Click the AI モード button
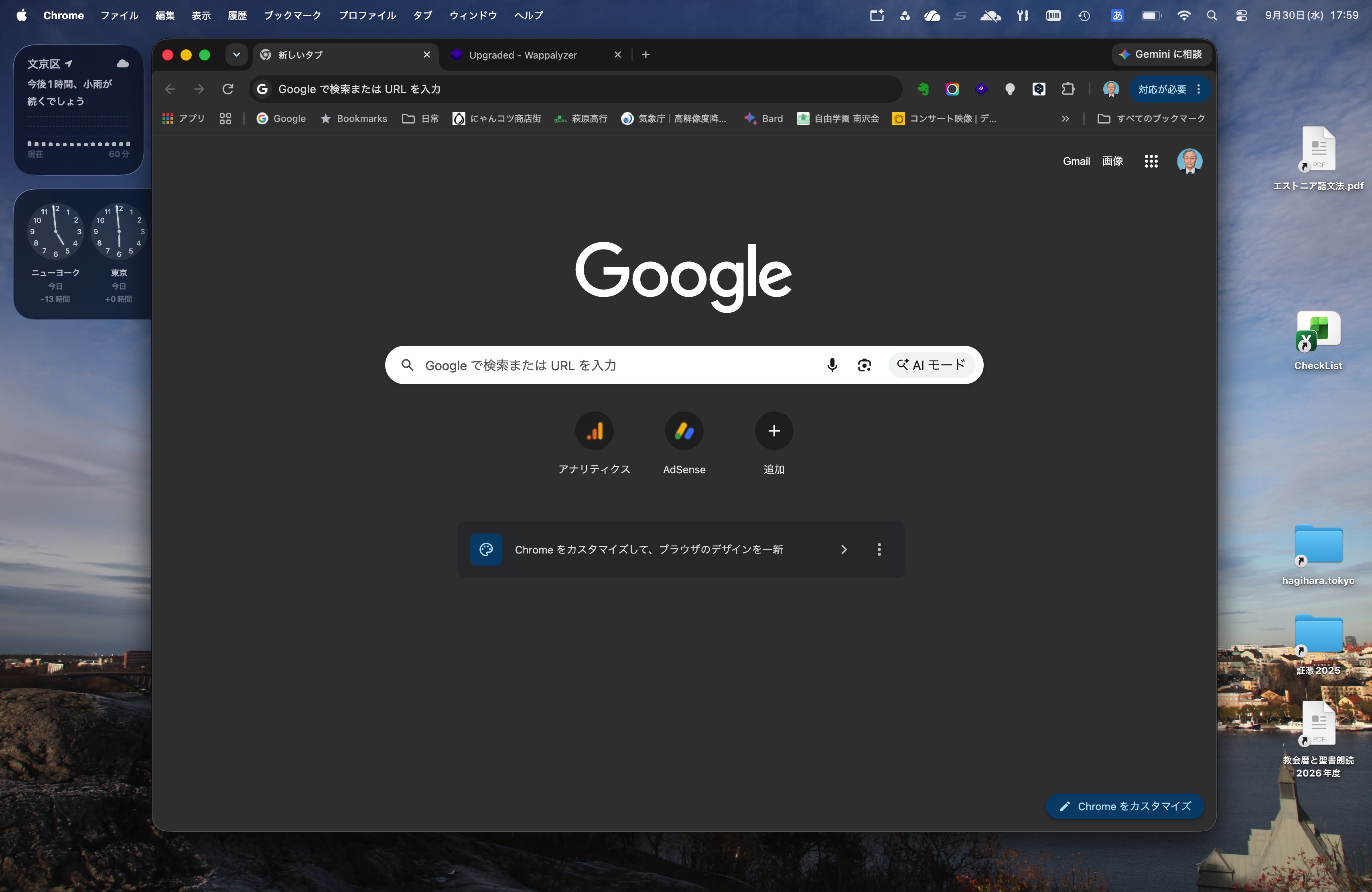This screenshot has height=892, width=1372. (x=931, y=365)
